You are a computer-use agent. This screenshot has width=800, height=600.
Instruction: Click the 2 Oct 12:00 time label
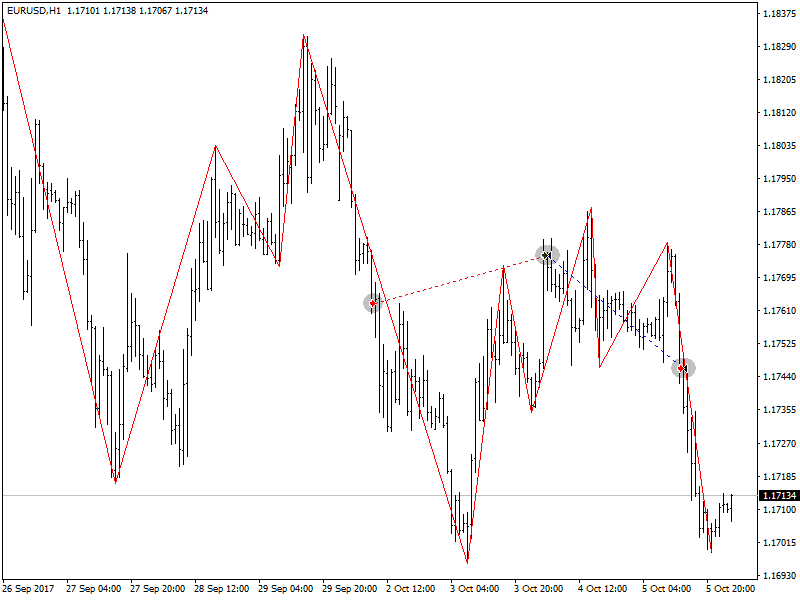[410, 589]
